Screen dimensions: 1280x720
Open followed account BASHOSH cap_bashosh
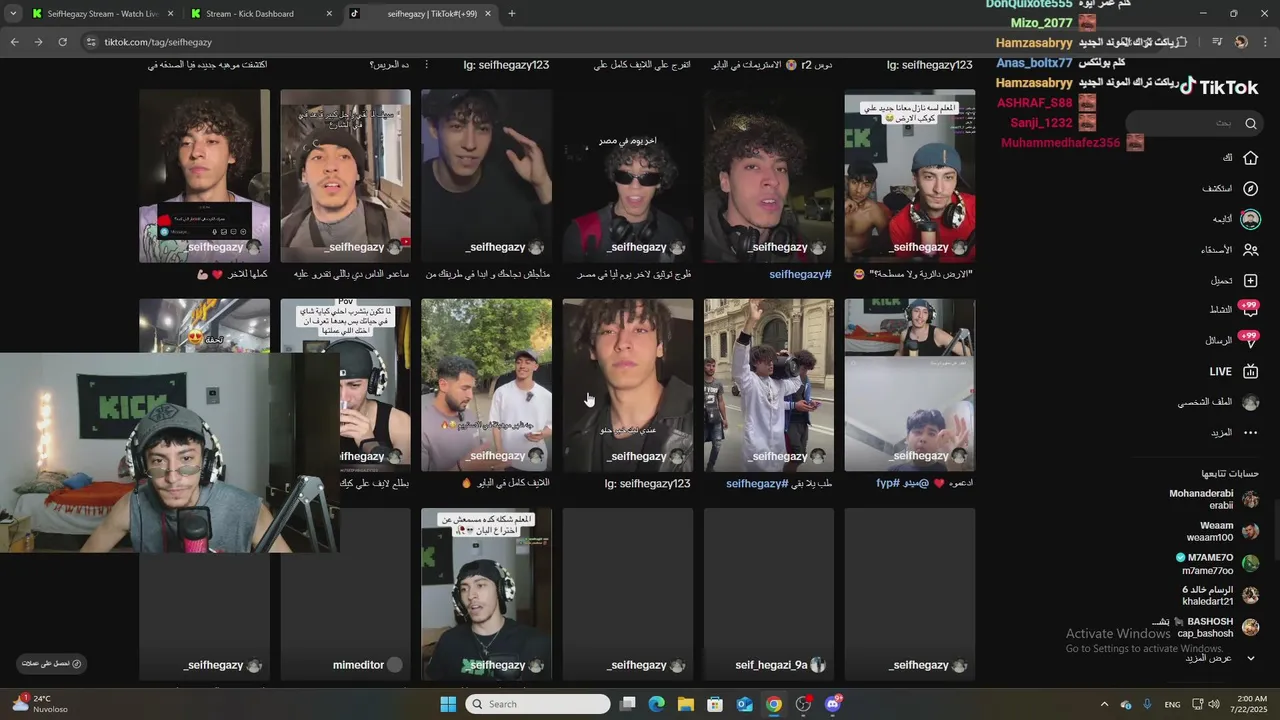tap(1205, 627)
